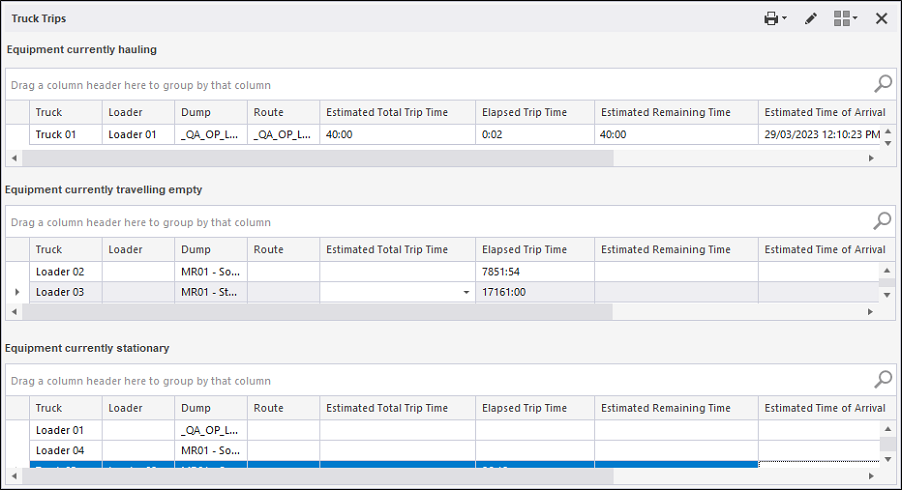Viewport: 902px width, 490px height.
Task: Sort hauling grid by Estimated Total Trip Time
Action: pos(398,112)
